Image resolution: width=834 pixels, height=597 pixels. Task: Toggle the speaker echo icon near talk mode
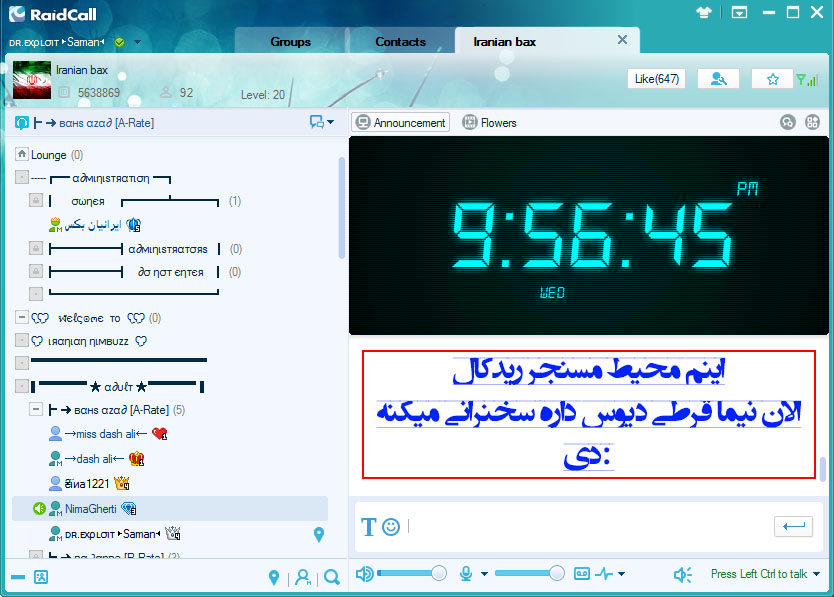click(x=683, y=574)
